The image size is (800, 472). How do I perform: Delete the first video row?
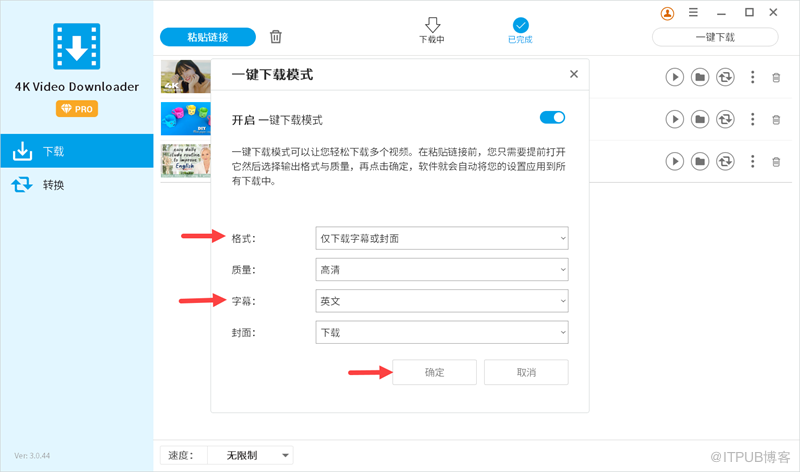point(776,78)
